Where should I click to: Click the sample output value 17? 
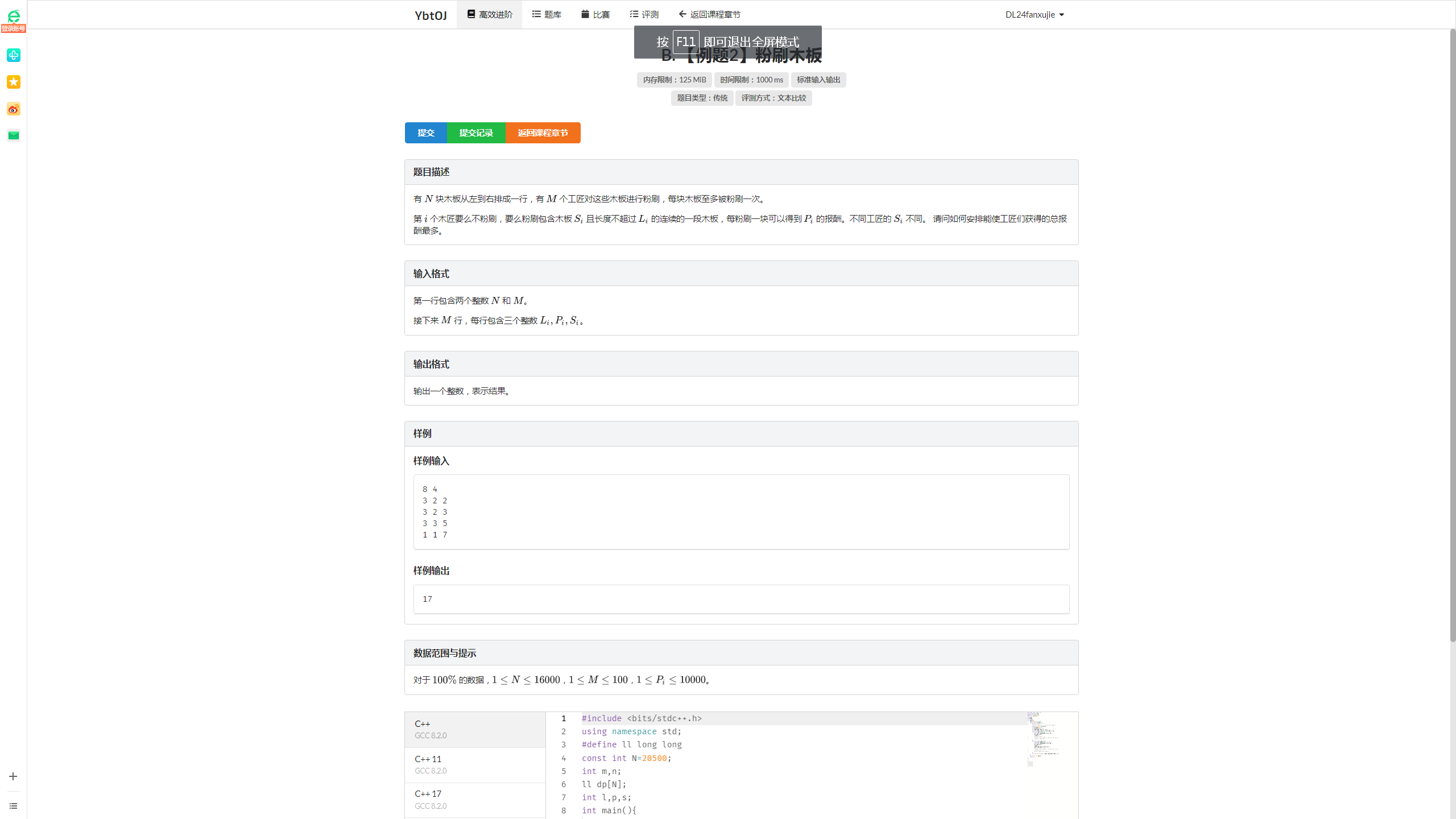click(427, 599)
